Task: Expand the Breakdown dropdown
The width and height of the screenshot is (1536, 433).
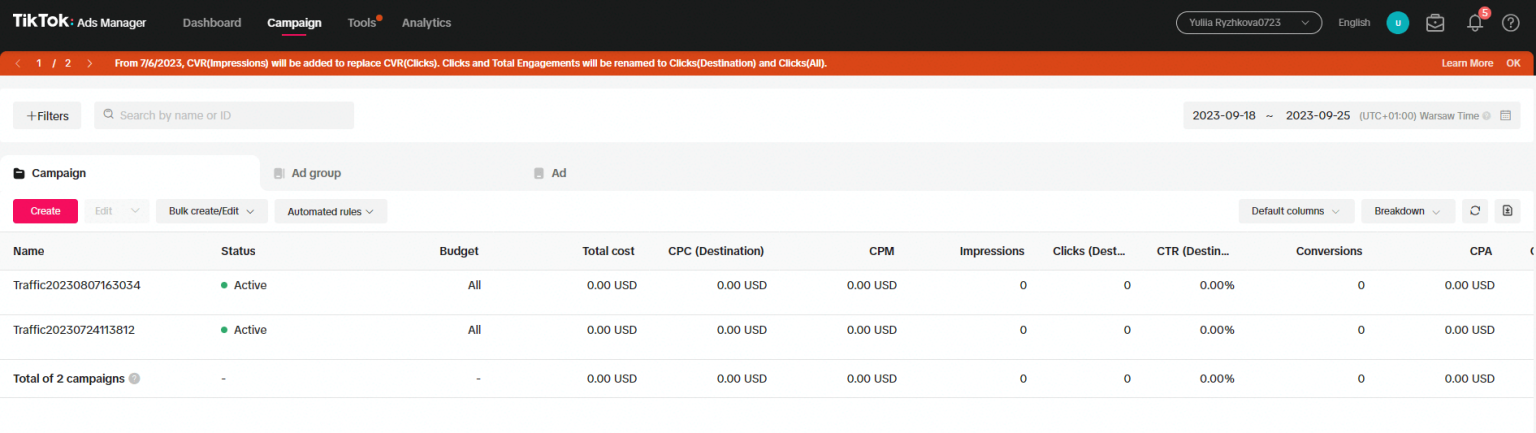Action: tap(1407, 211)
